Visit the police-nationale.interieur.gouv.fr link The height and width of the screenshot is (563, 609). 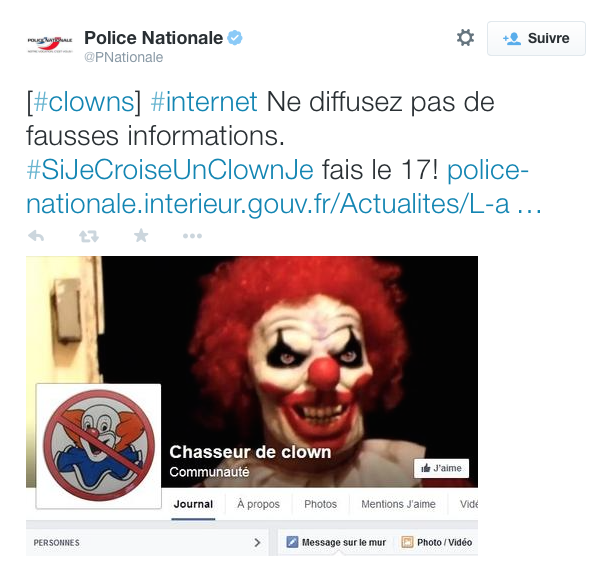[x=284, y=187]
